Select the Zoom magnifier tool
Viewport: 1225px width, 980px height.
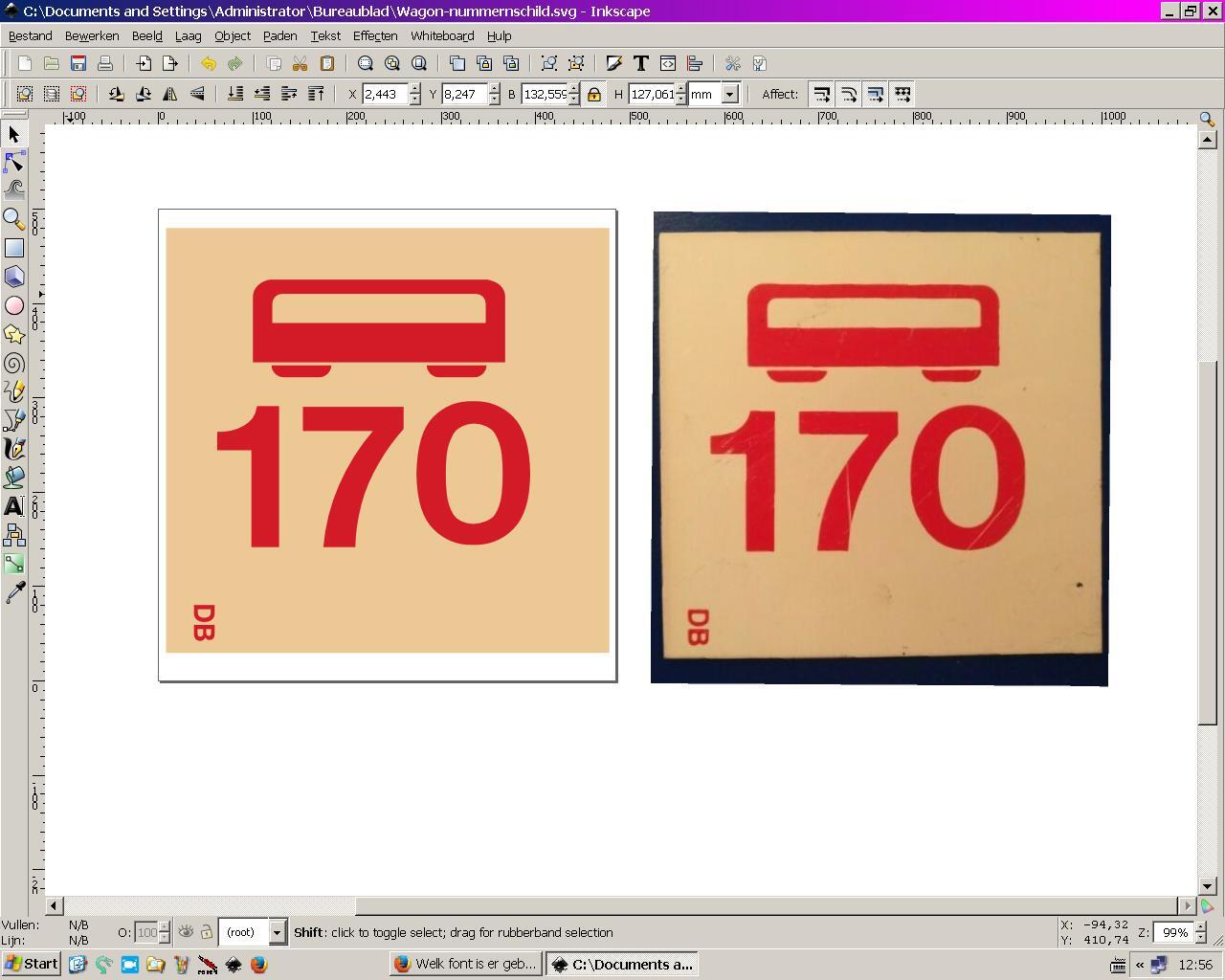coord(14,219)
